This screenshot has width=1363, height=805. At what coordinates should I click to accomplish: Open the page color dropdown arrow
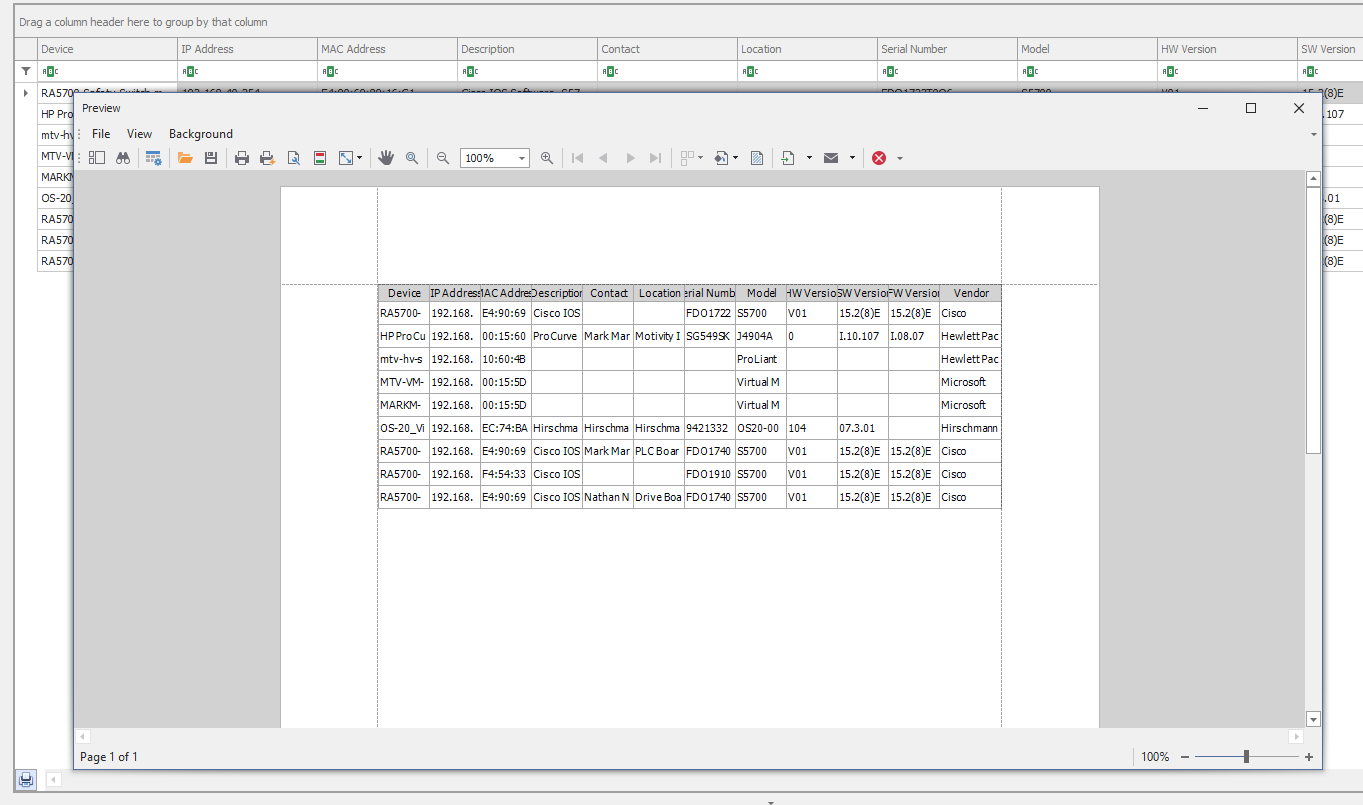pos(735,158)
